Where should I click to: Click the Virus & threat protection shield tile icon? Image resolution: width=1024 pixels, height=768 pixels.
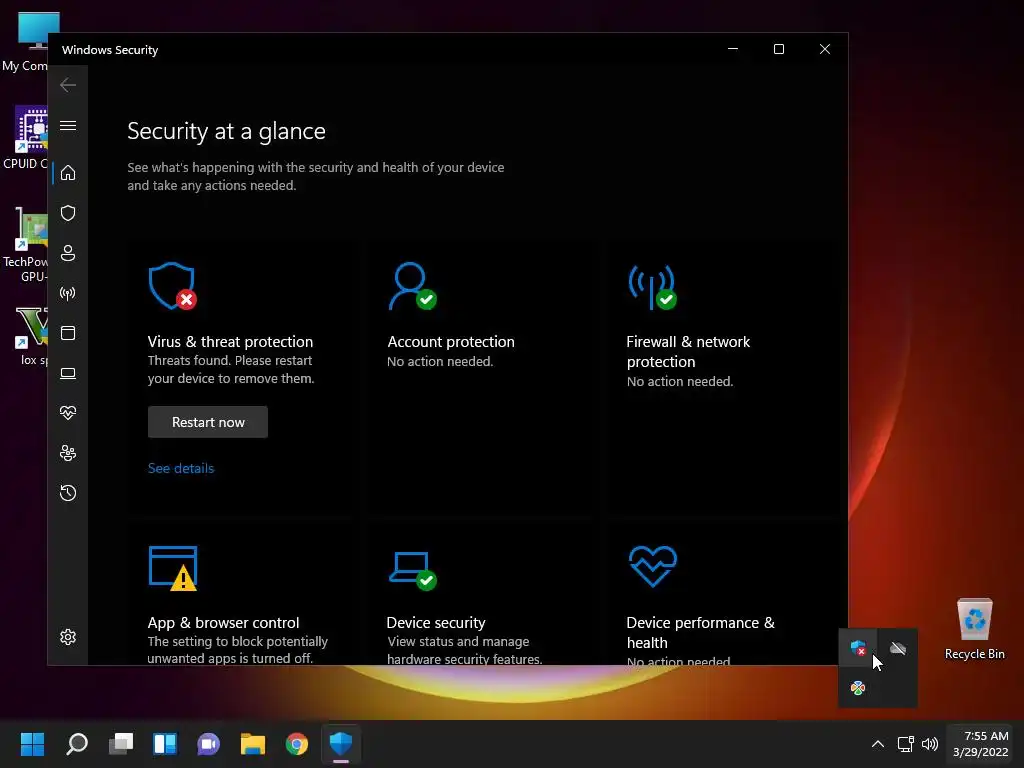click(x=172, y=286)
